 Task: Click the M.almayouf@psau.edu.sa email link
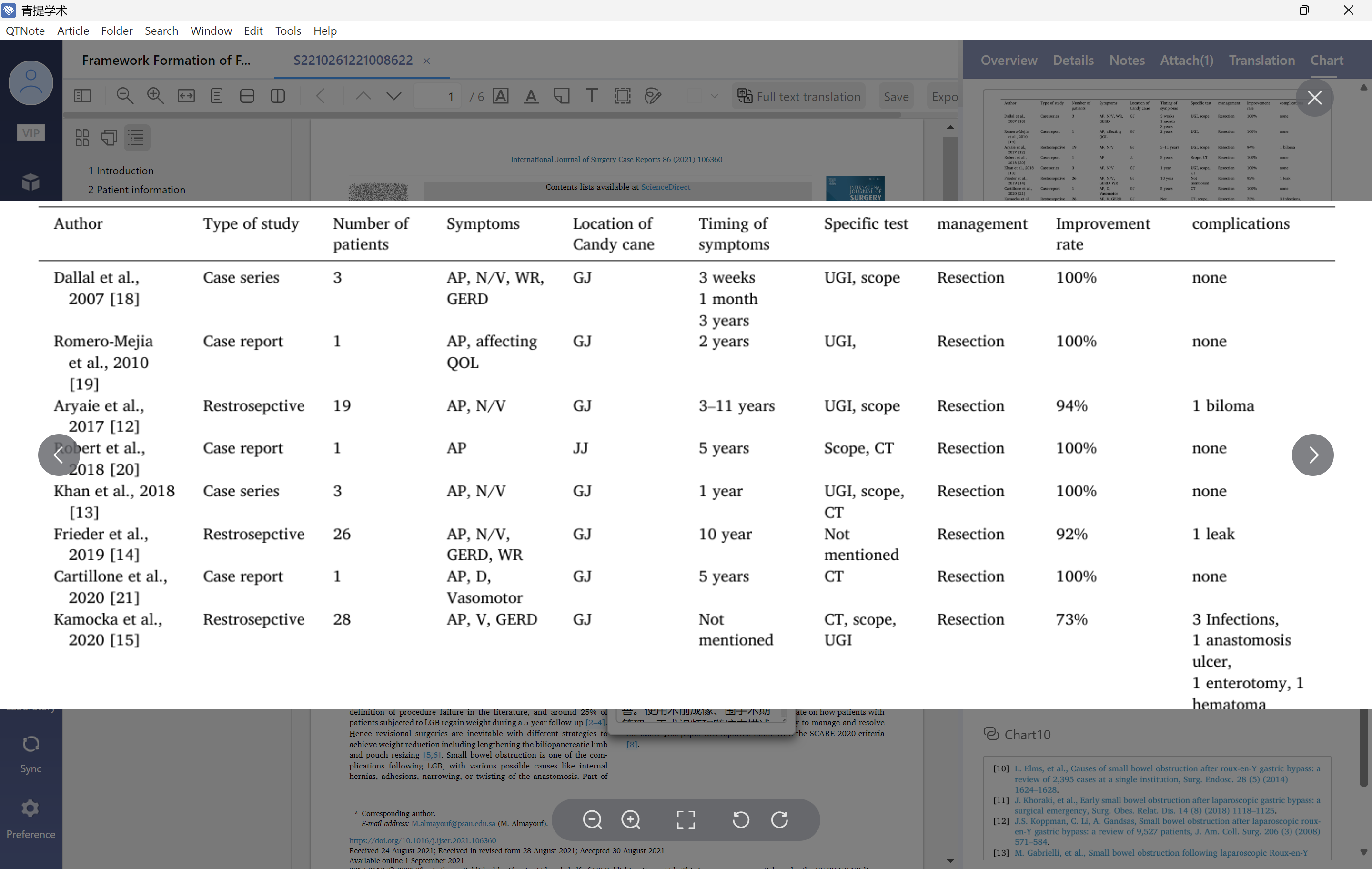pyautogui.click(x=453, y=823)
